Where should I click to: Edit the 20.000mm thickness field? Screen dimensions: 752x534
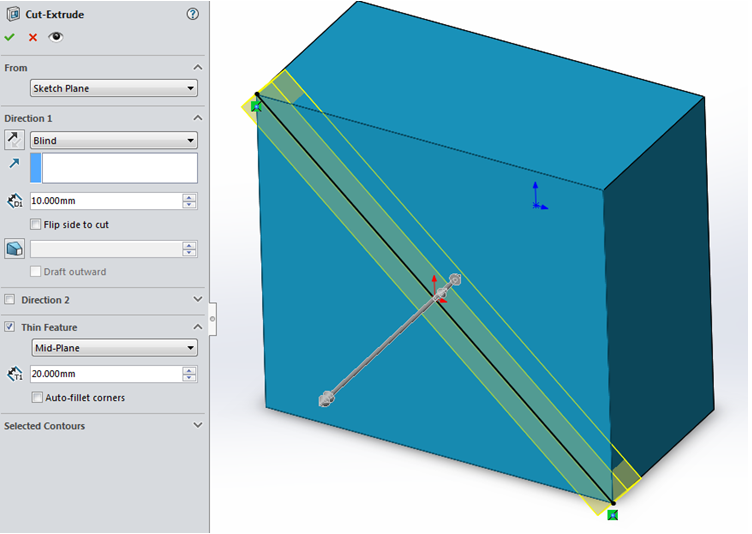click(106, 374)
